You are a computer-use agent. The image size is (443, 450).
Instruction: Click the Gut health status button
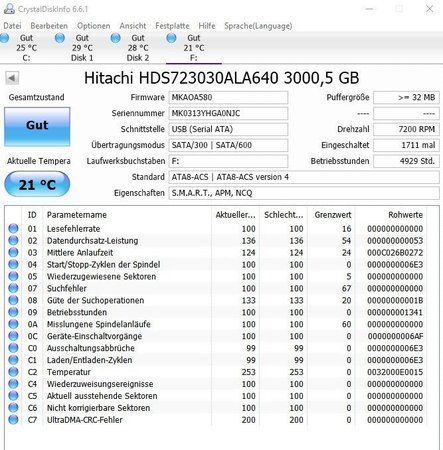37,126
